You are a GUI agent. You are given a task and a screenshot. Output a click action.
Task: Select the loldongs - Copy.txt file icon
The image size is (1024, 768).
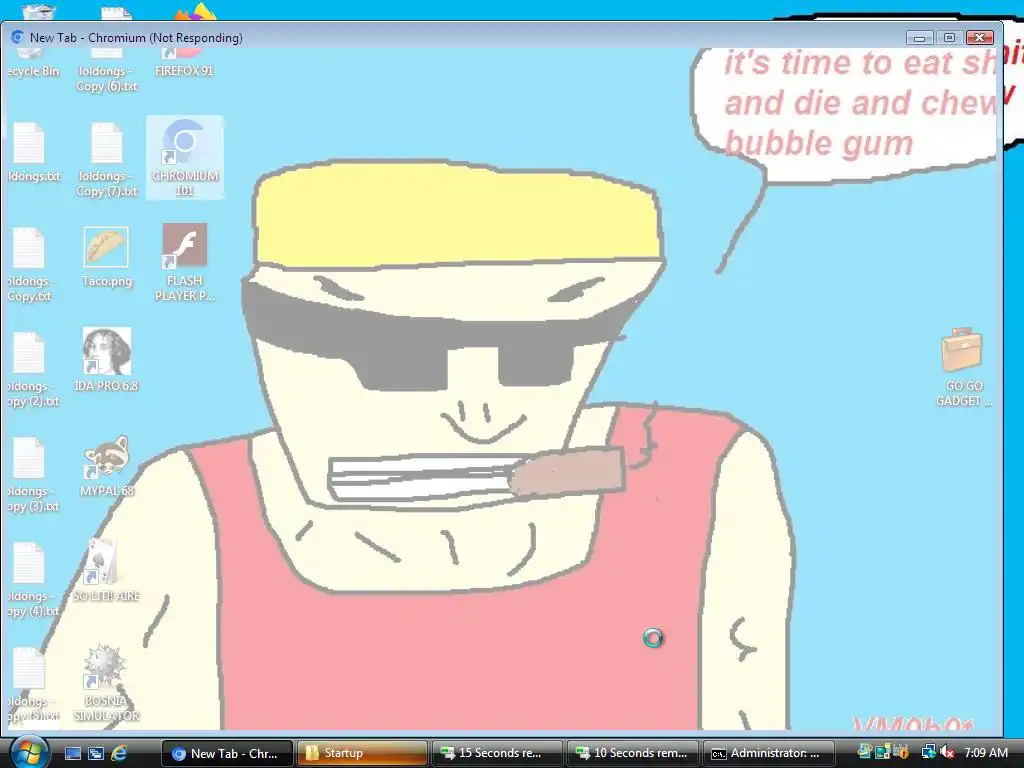31,264
